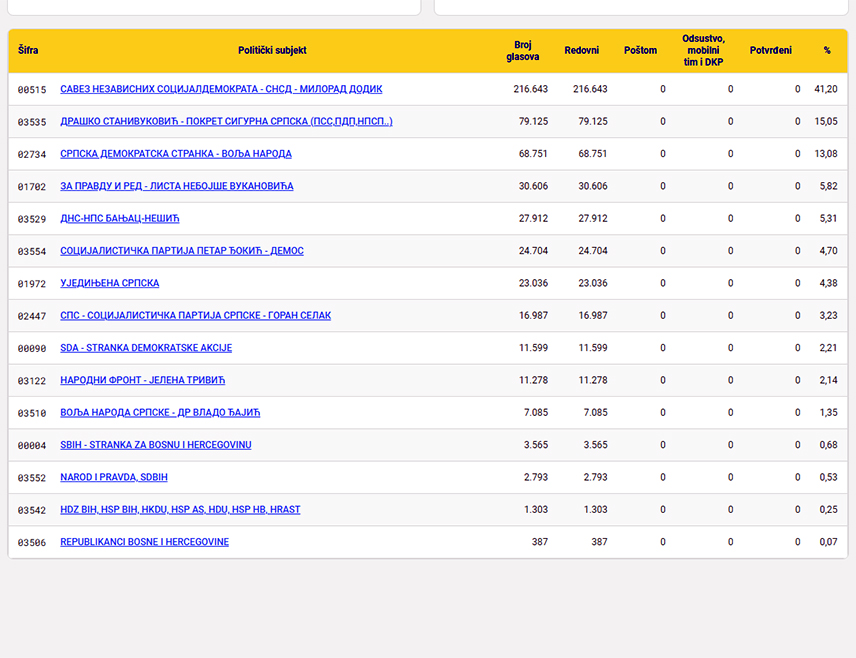Click the Broj glasova column header
Viewport: 856px width, 658px height.
[x=522, y=50]
